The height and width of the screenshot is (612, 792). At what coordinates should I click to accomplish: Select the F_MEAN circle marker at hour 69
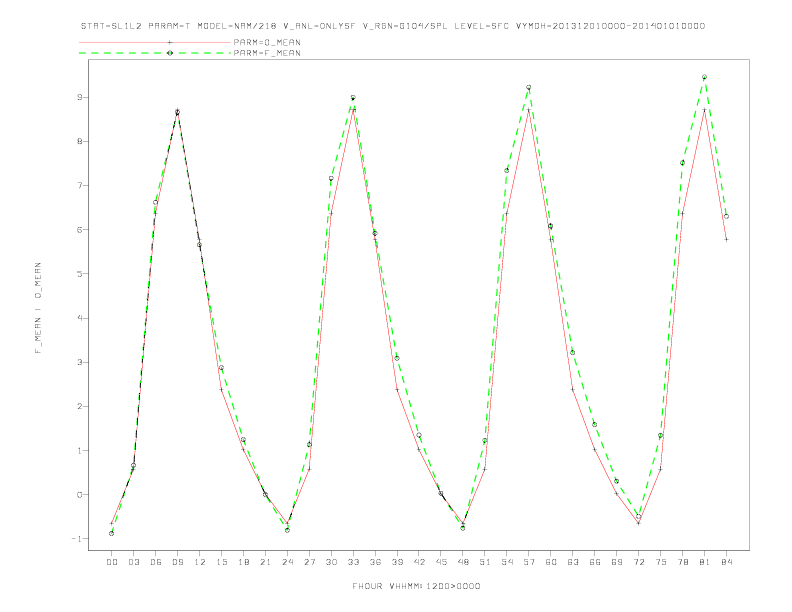click(616, 481)
